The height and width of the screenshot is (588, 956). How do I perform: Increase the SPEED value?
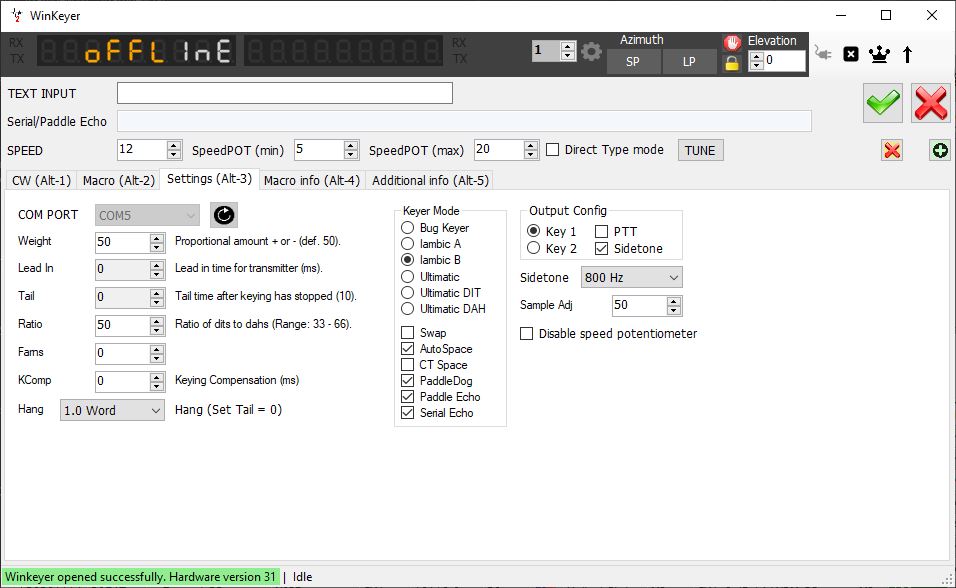(x=174, y=146)
